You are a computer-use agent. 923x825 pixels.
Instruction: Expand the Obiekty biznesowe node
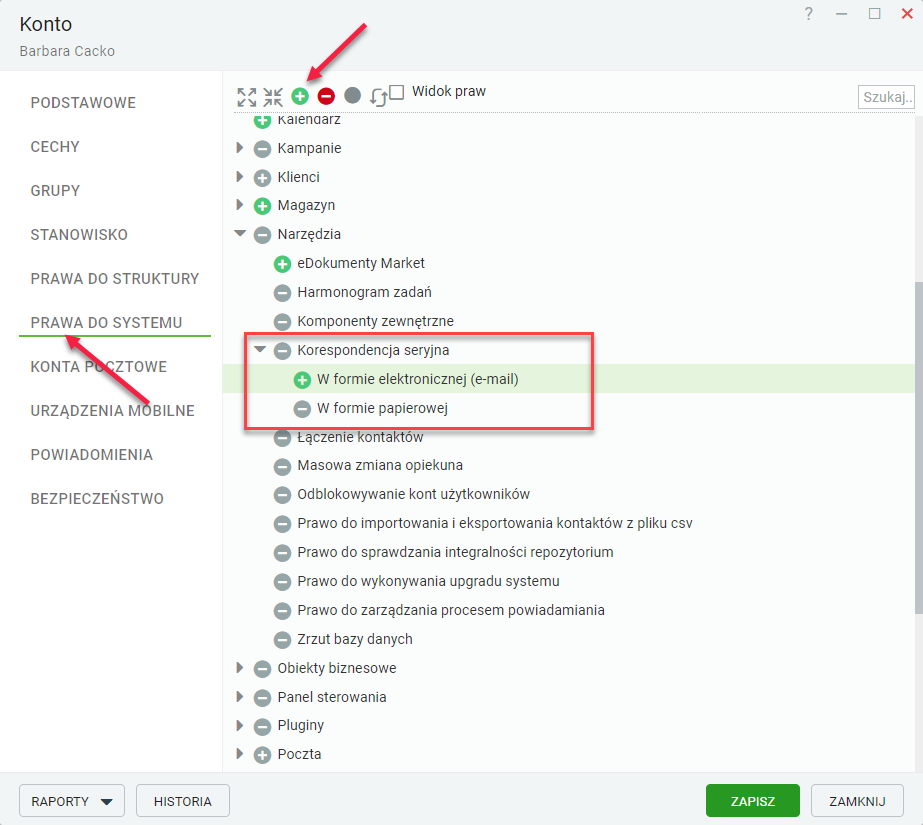240,667
